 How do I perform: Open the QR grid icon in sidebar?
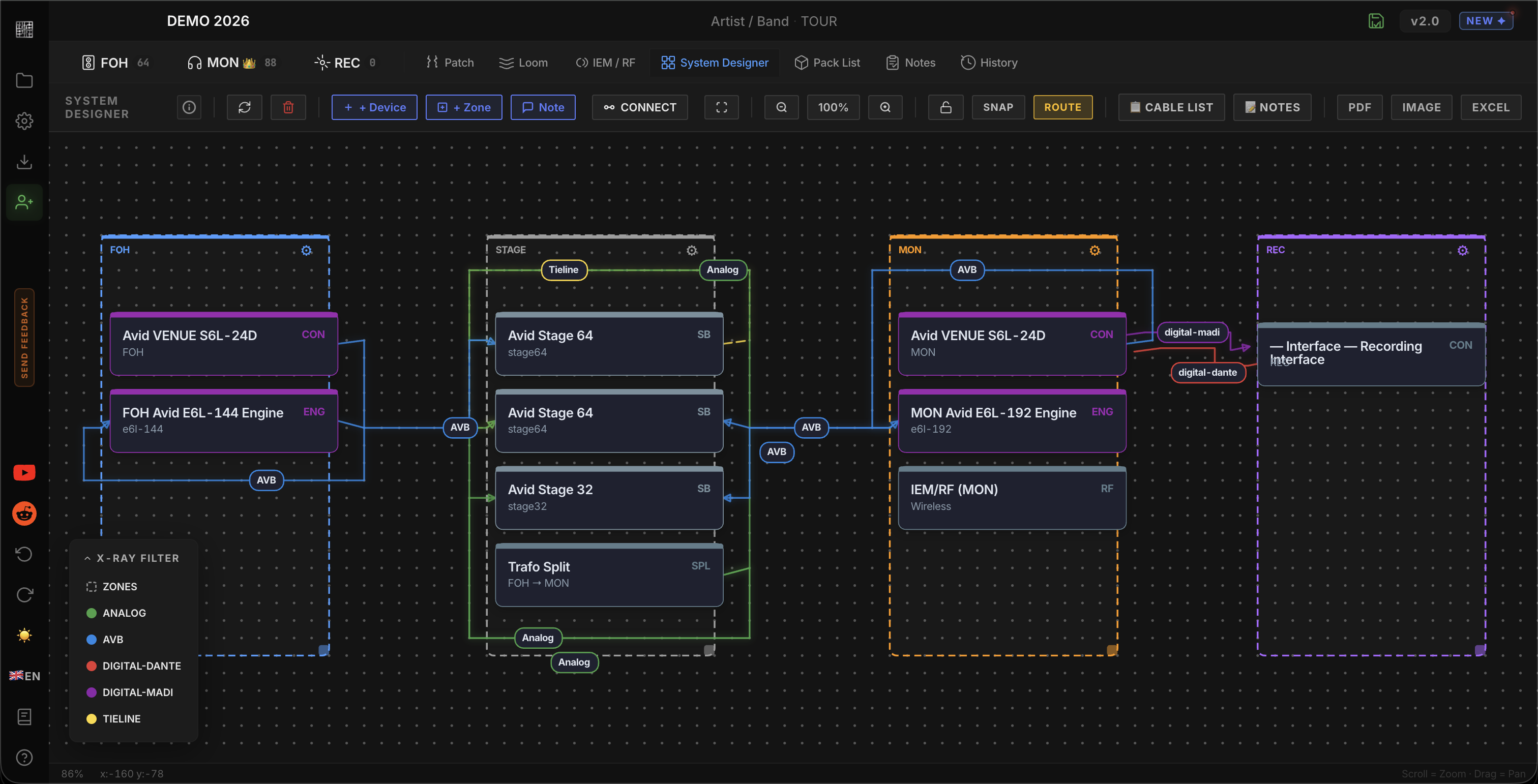24,29
